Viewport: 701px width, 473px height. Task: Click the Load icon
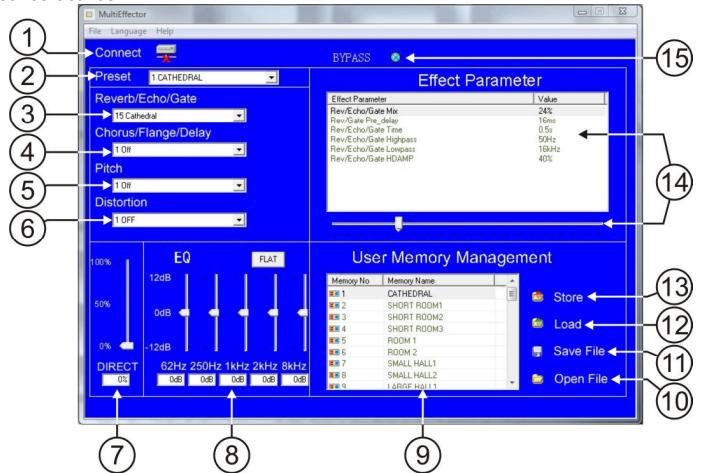(x=537, y=324)
